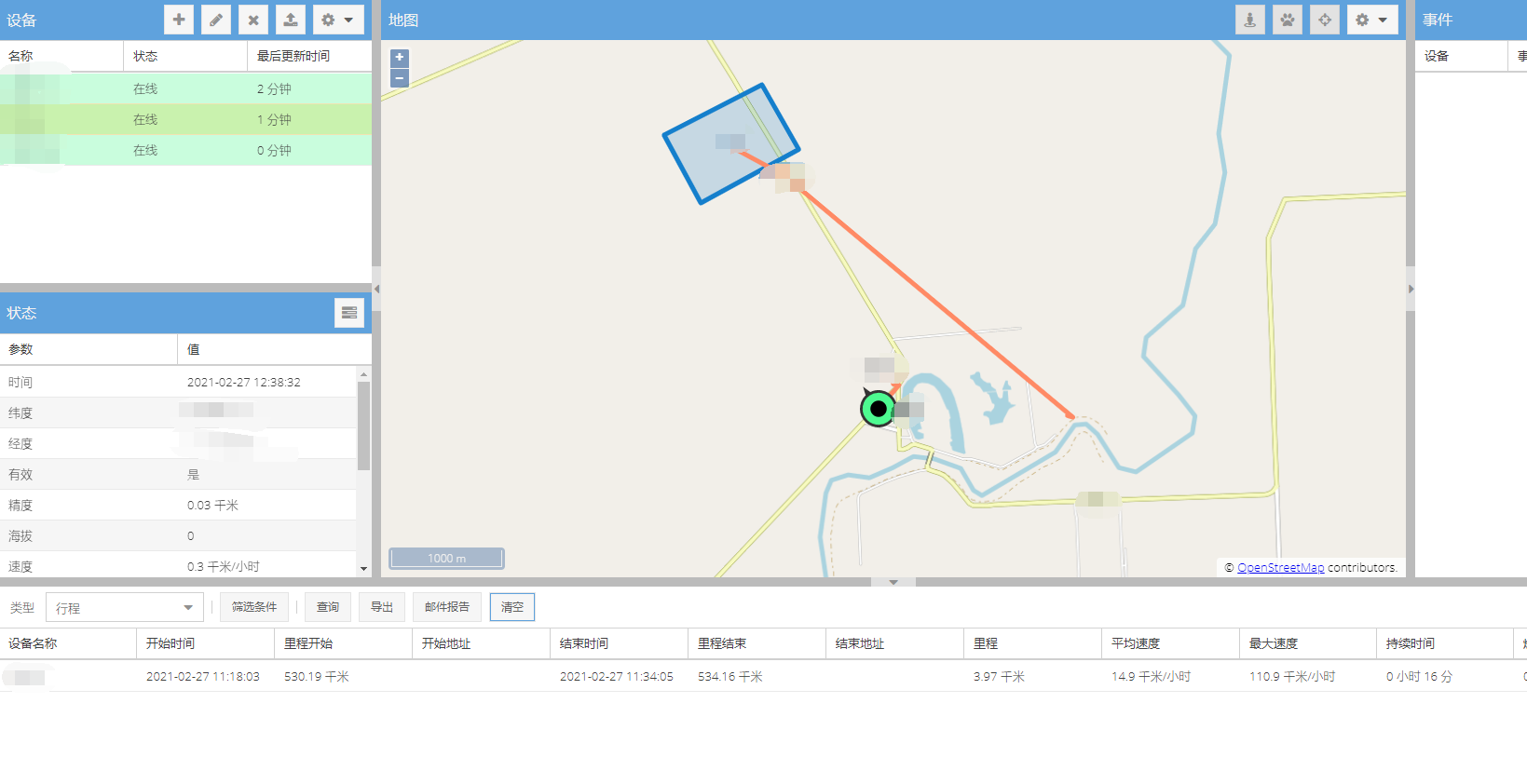Open the report type 行程 dropdown
Image resolution: width=1527 pixels, height=784 pixels.
(x=125, y=608)
